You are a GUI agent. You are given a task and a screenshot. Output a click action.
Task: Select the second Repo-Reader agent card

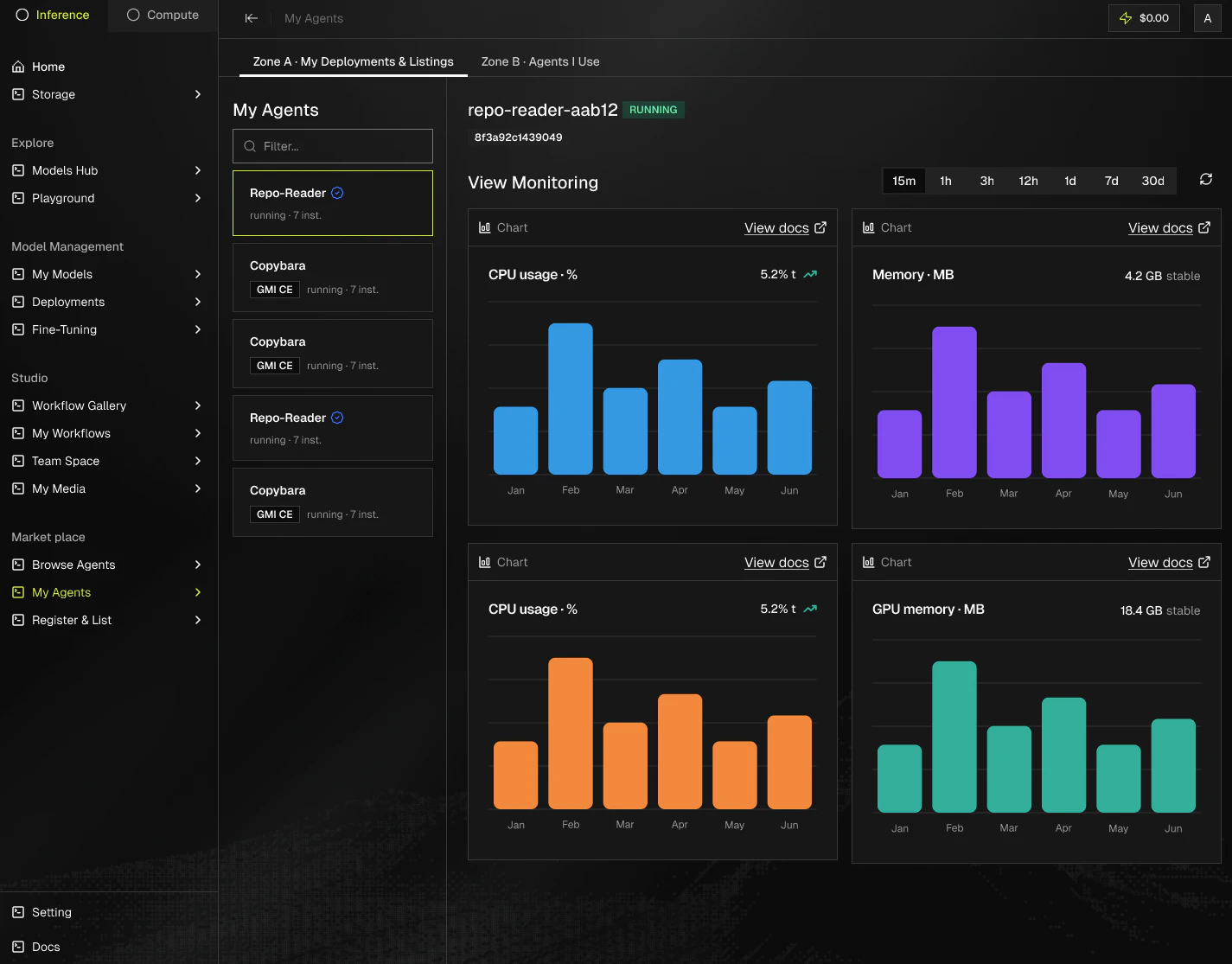[333, 428]
